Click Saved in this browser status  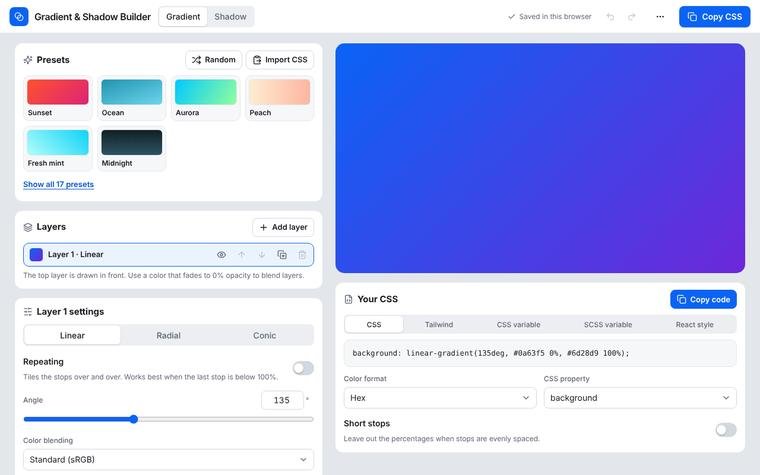point(549,17)
